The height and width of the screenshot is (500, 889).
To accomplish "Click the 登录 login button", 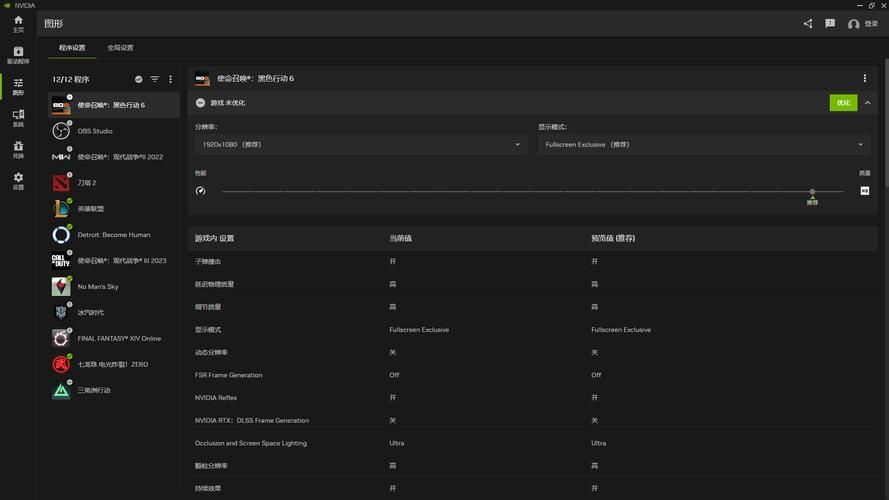I will [863, 24].
